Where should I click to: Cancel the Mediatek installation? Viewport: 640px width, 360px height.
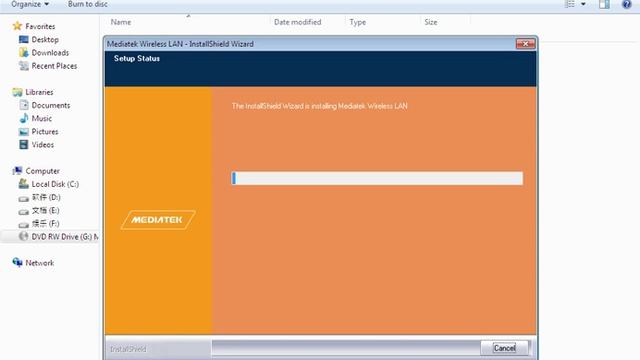click(x=504, y=348)
